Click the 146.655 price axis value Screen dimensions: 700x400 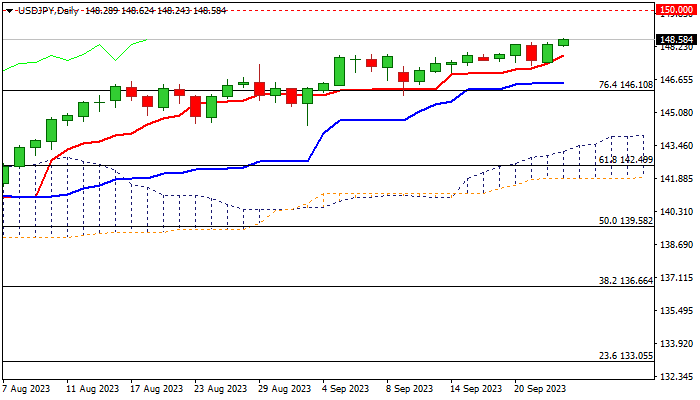(676, 79)
